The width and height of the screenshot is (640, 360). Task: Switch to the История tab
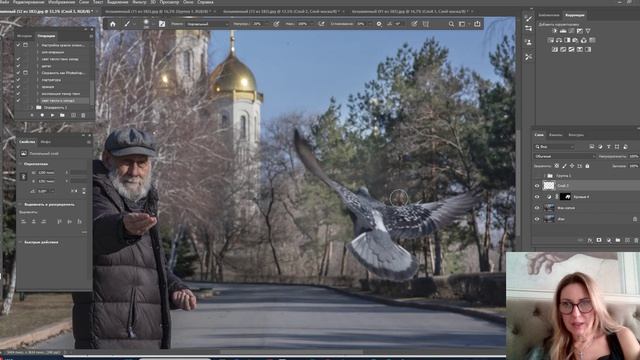click(24, 36)
